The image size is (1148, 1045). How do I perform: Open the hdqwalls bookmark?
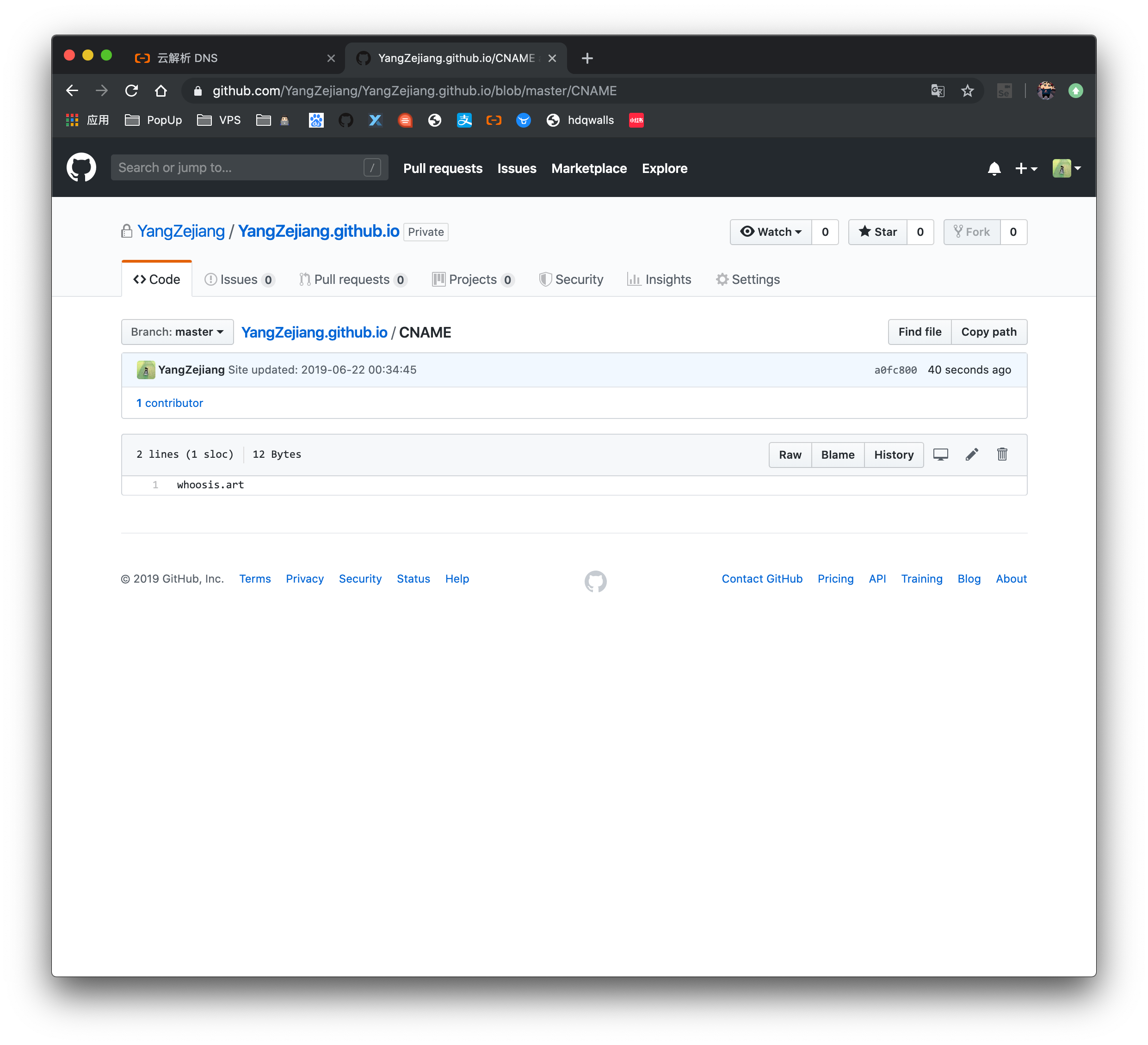580,120
